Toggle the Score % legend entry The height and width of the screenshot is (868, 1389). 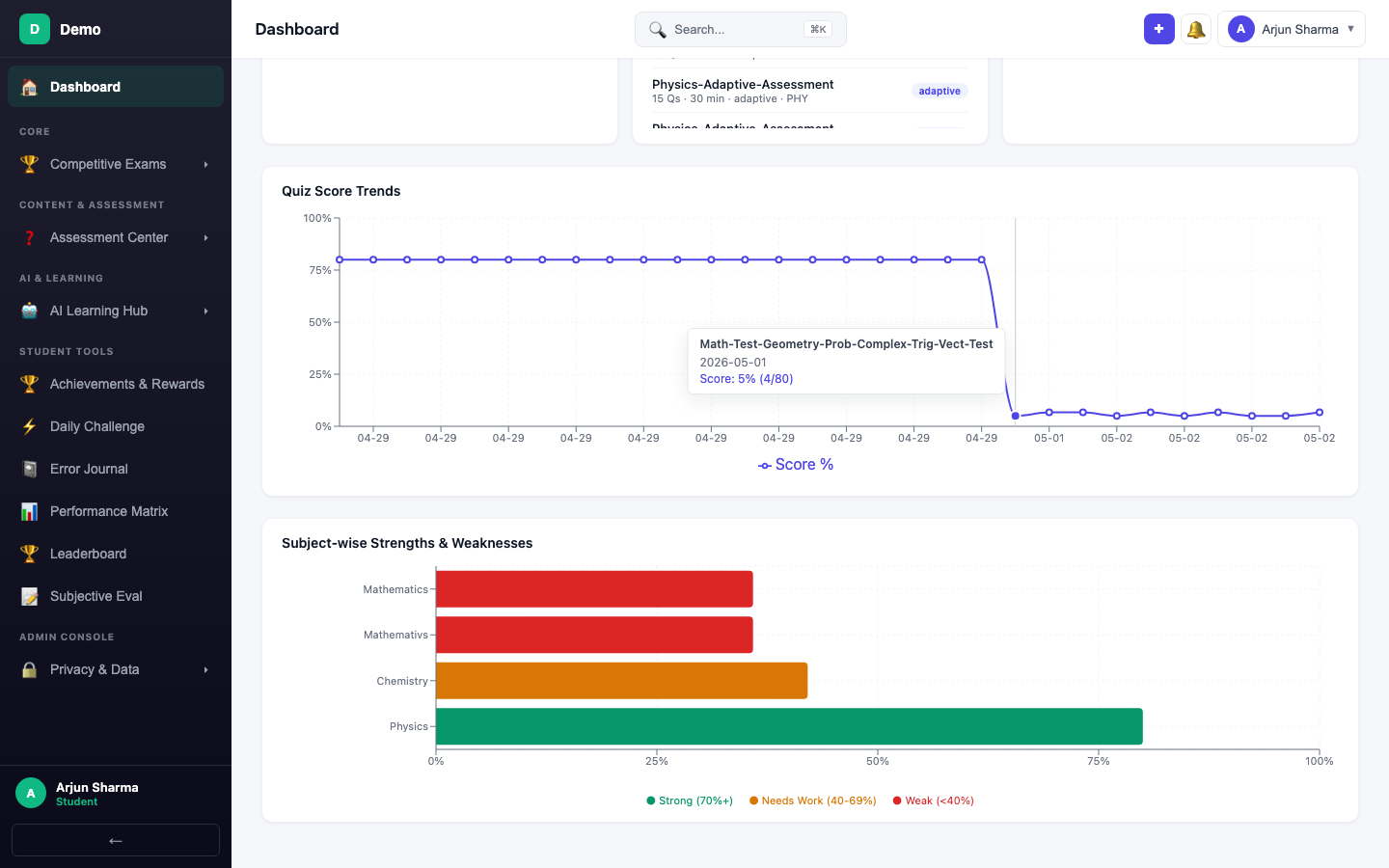(796, 465)
